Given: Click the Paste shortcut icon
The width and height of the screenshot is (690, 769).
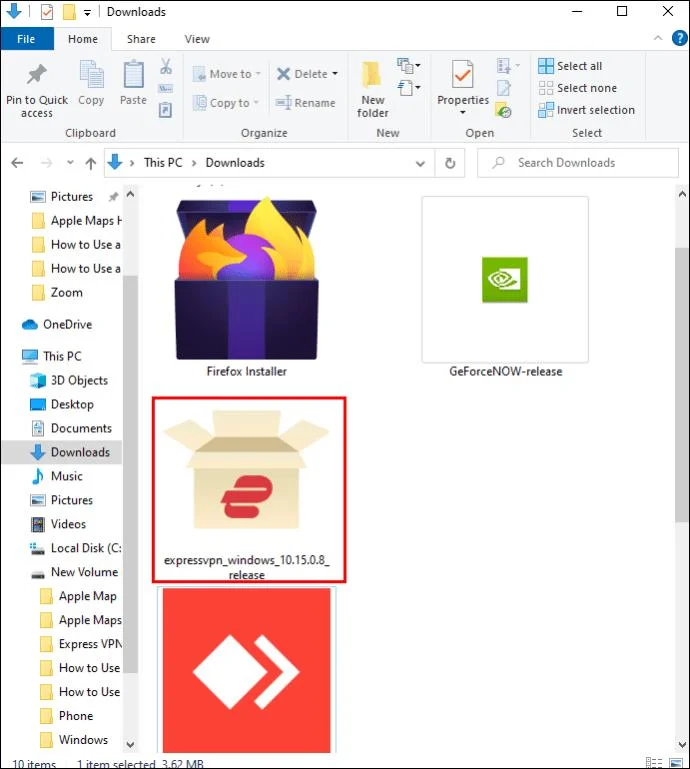Looking at the screenshot, I should [x=166, y=110].
